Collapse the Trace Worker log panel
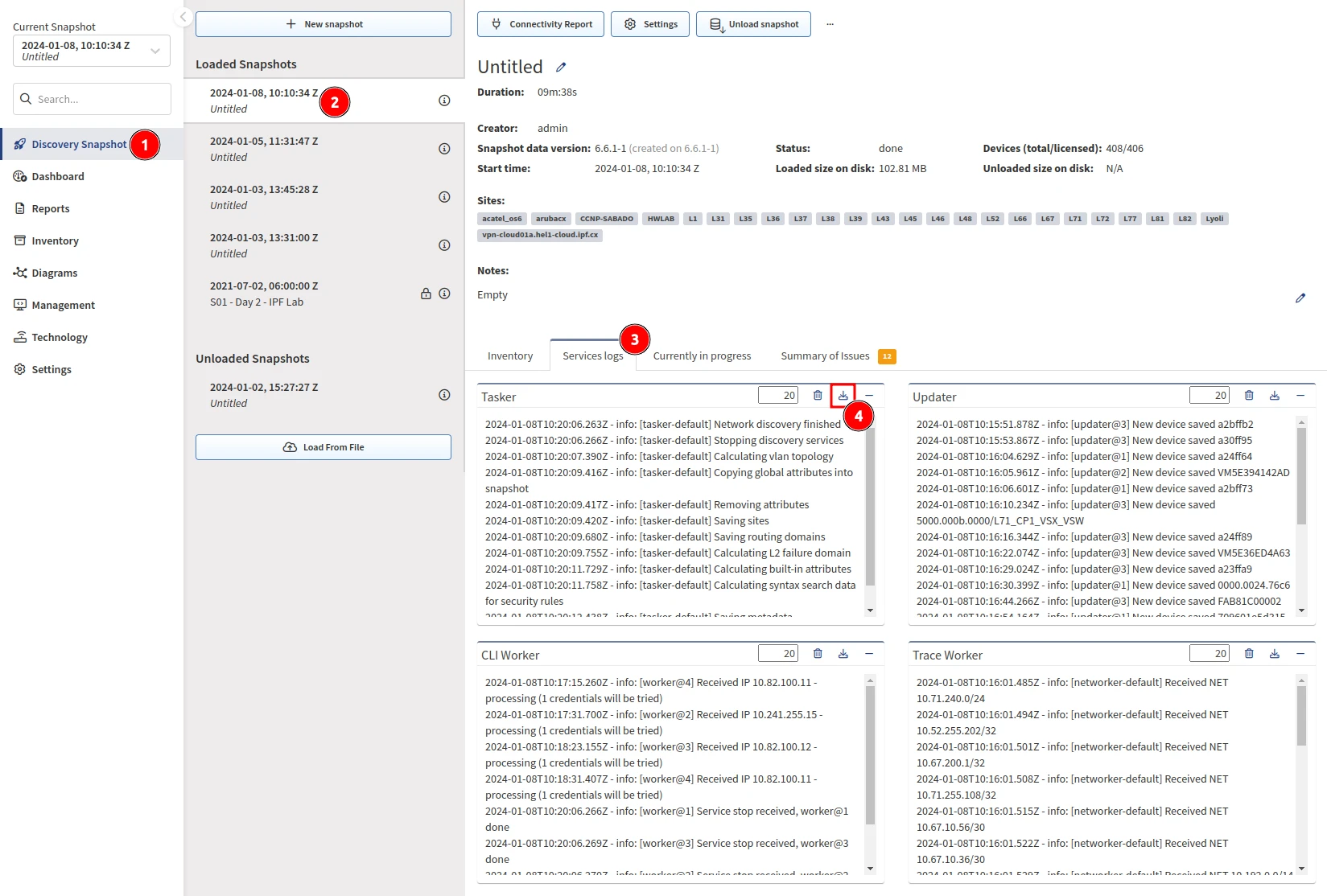The image size is (1327, 896). pyautogui.click(x=1300, y=654)
